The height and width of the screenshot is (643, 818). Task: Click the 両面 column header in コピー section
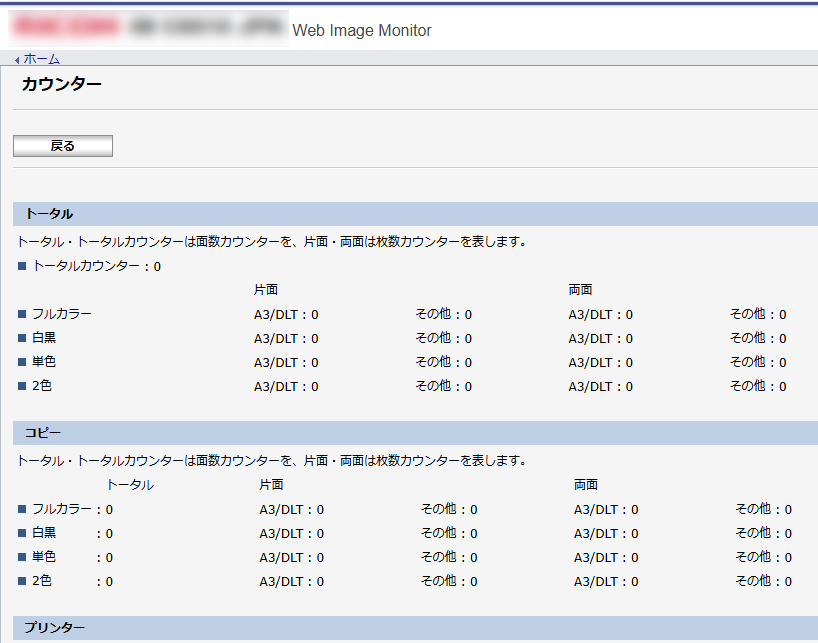[586, 485]
